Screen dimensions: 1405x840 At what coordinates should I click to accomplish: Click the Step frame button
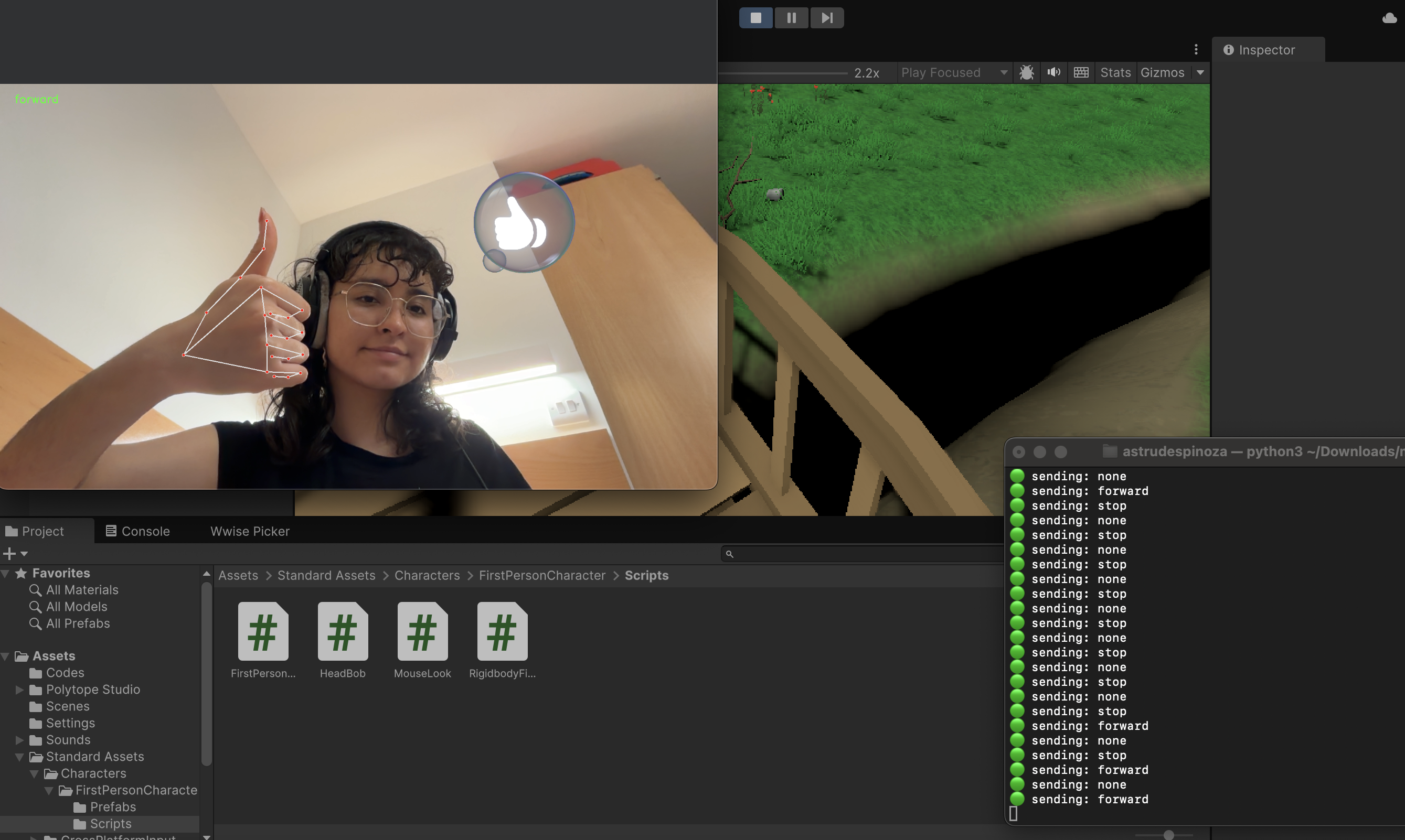point(827,17)
